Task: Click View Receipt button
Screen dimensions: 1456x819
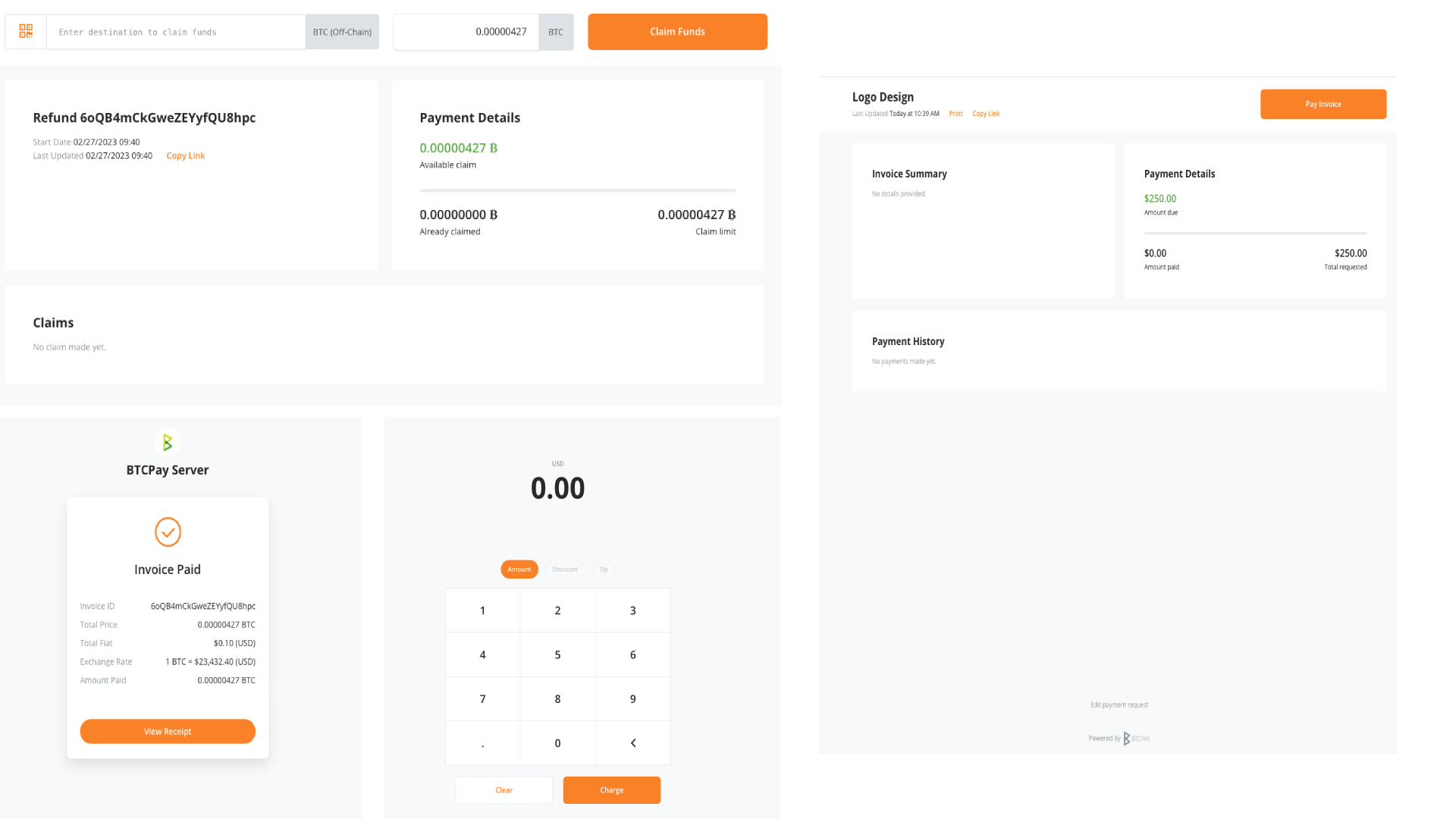Action: (x=168, y=731)
